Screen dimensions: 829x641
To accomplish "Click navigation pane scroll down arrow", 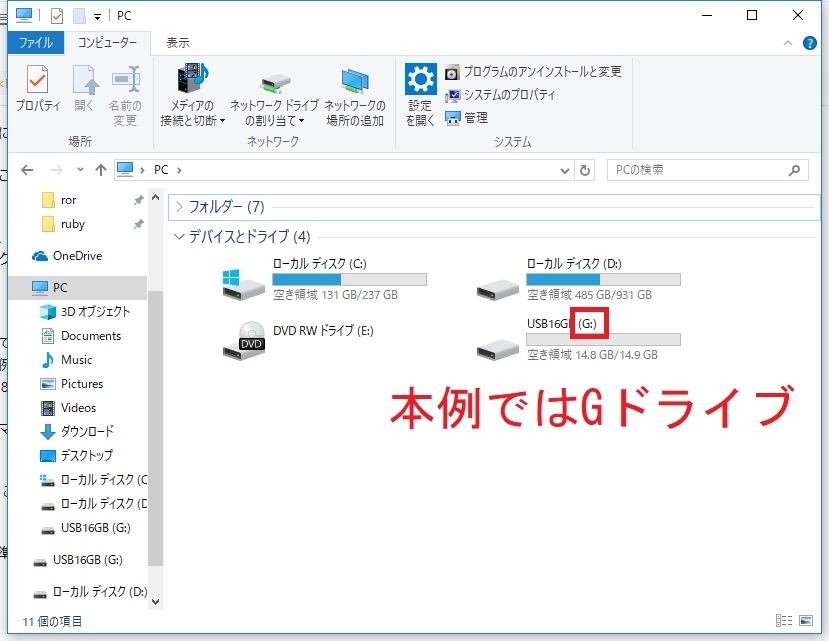I will [x=155, y=601].
